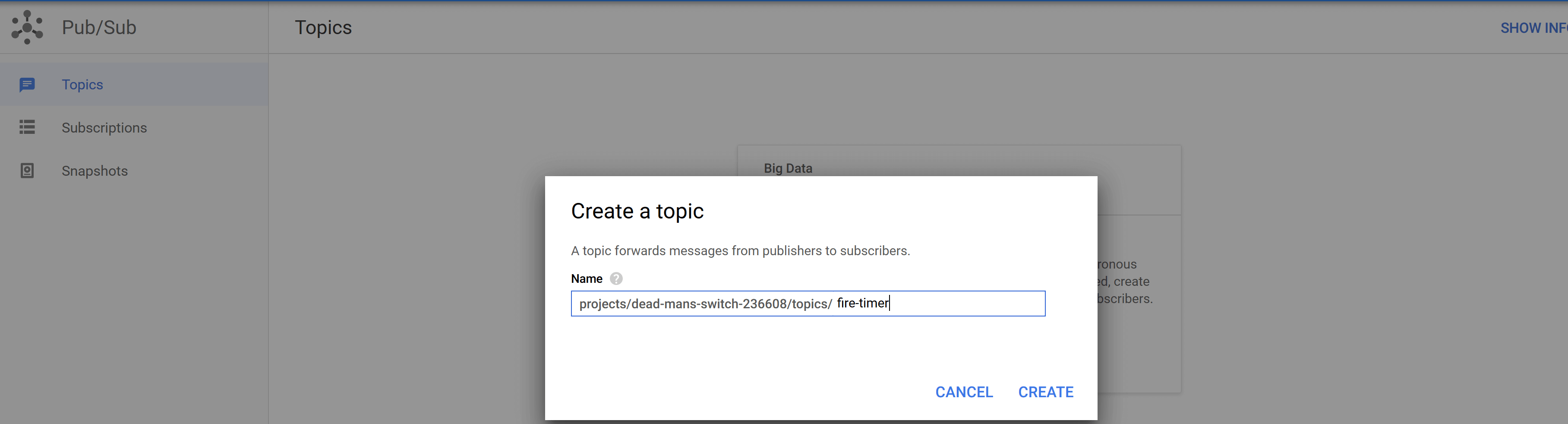Click the 'Create a topic' dialog title
This screenshot has height=424, width=1568.
coord(637,211)
